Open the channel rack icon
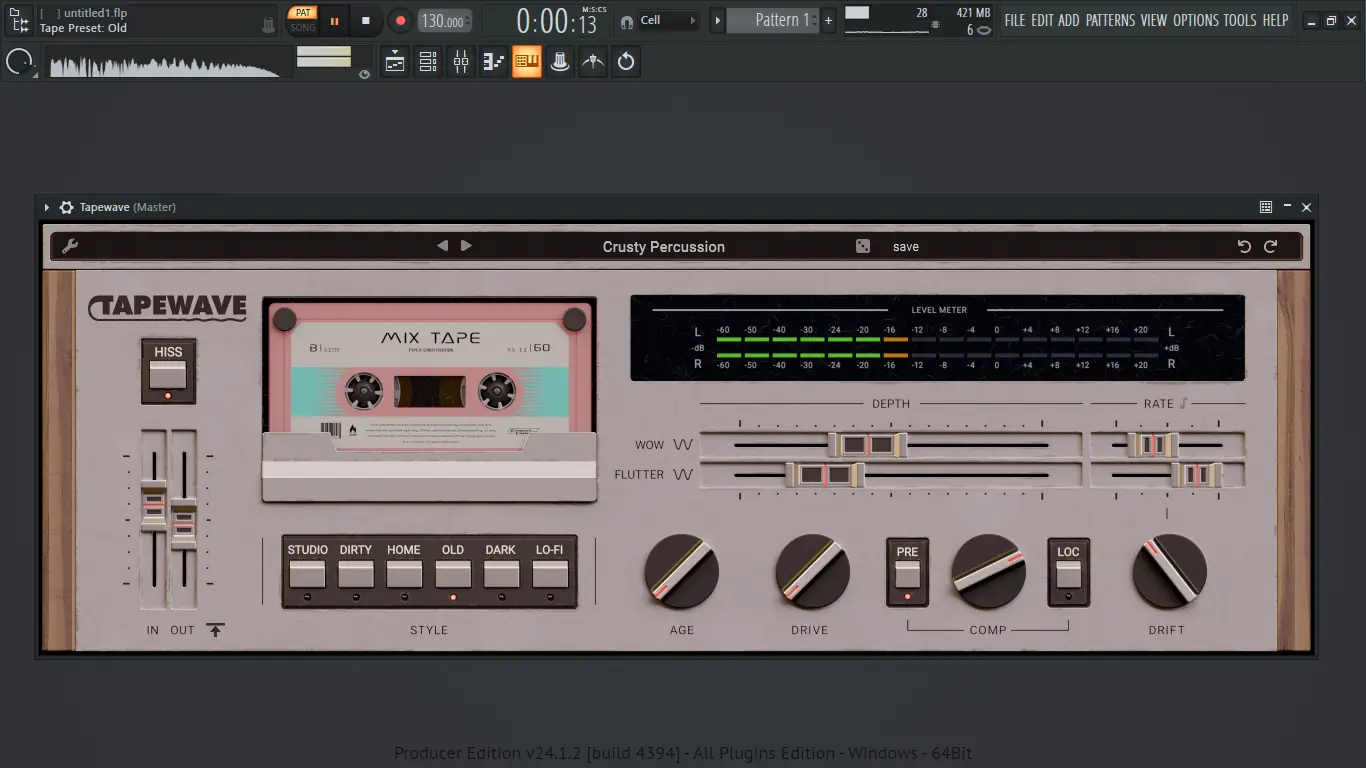 coord(428,62)
